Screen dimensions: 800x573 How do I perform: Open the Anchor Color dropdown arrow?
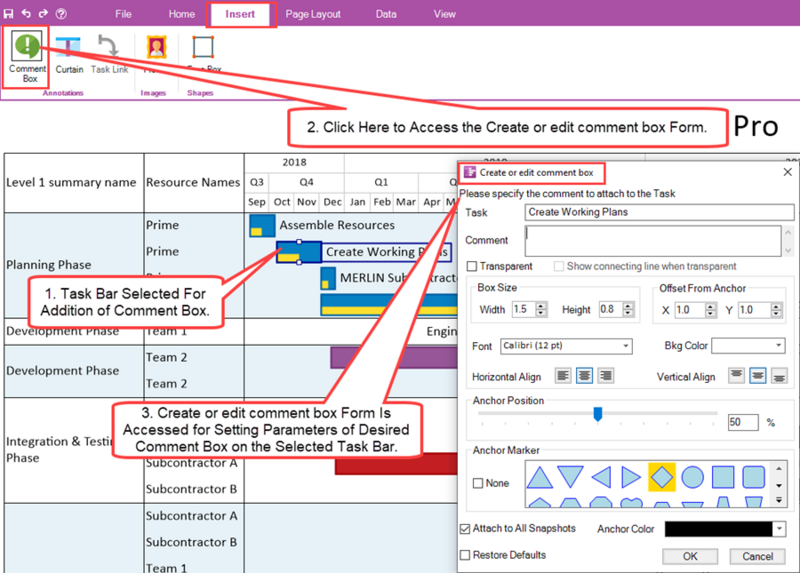click(779, 529)
